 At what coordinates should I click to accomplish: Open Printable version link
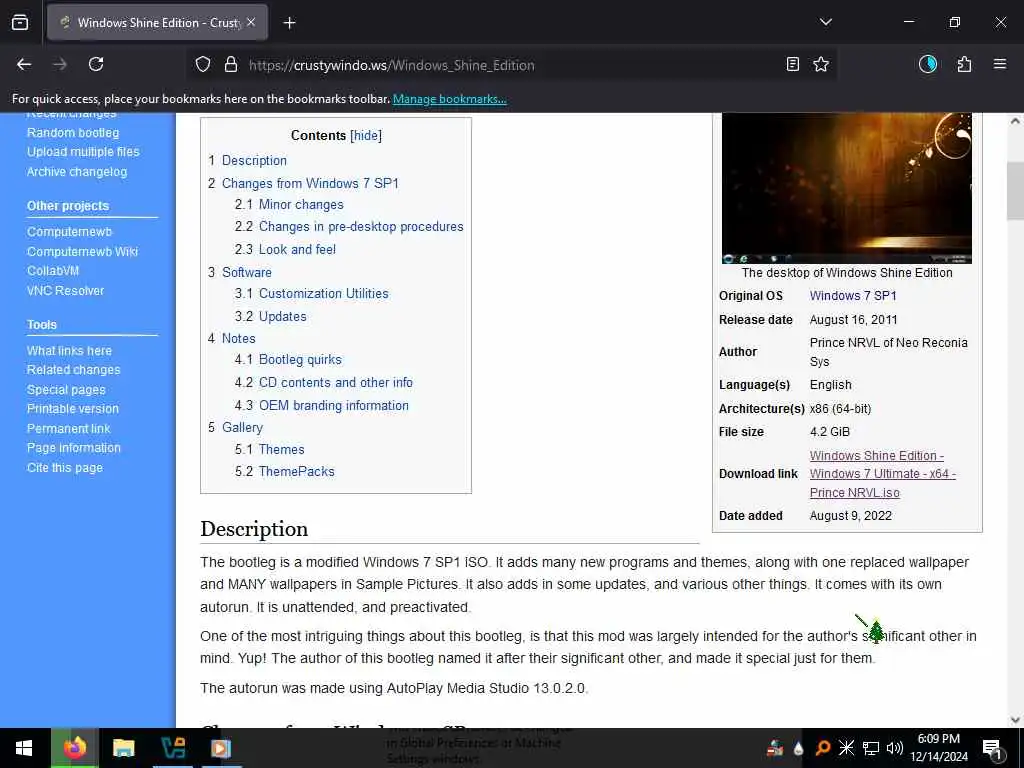[72, 409]
